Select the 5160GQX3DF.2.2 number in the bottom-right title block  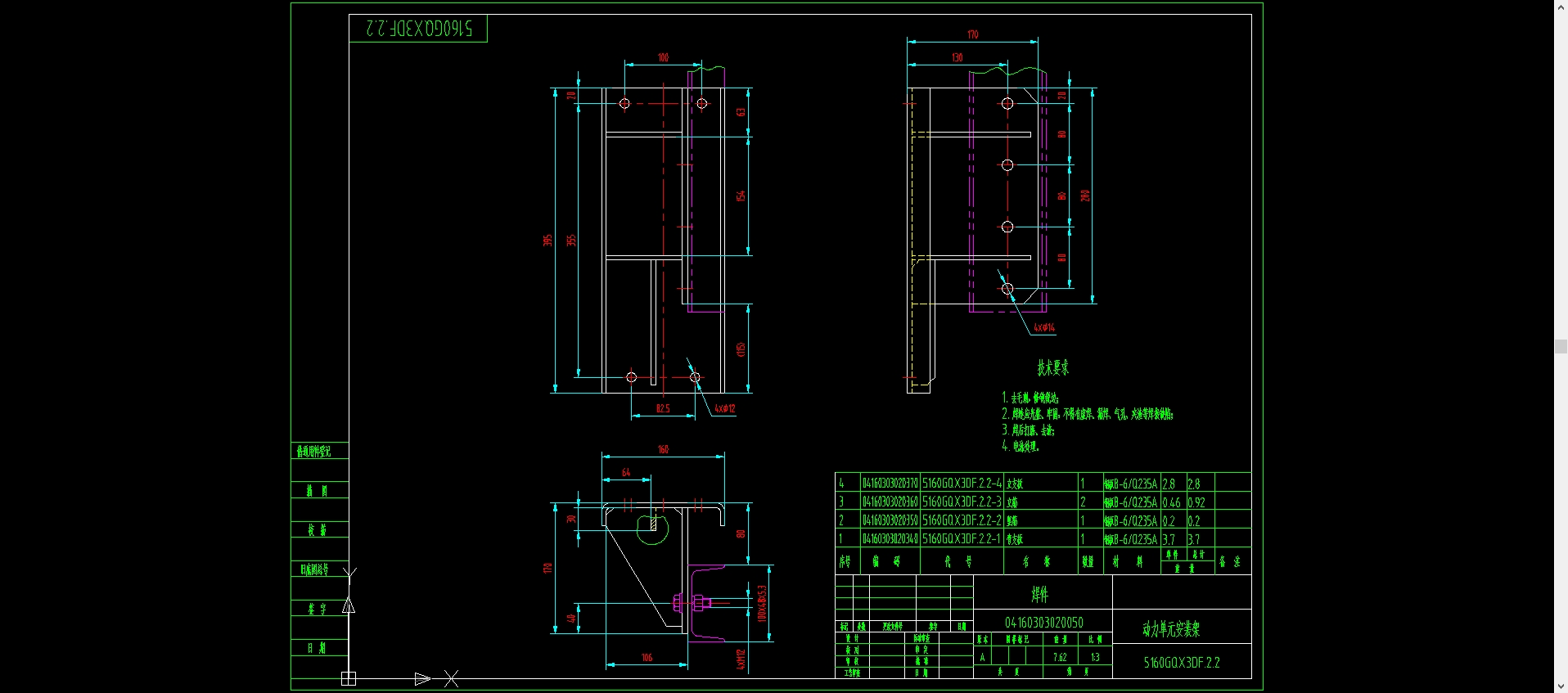pos(1182,663)
